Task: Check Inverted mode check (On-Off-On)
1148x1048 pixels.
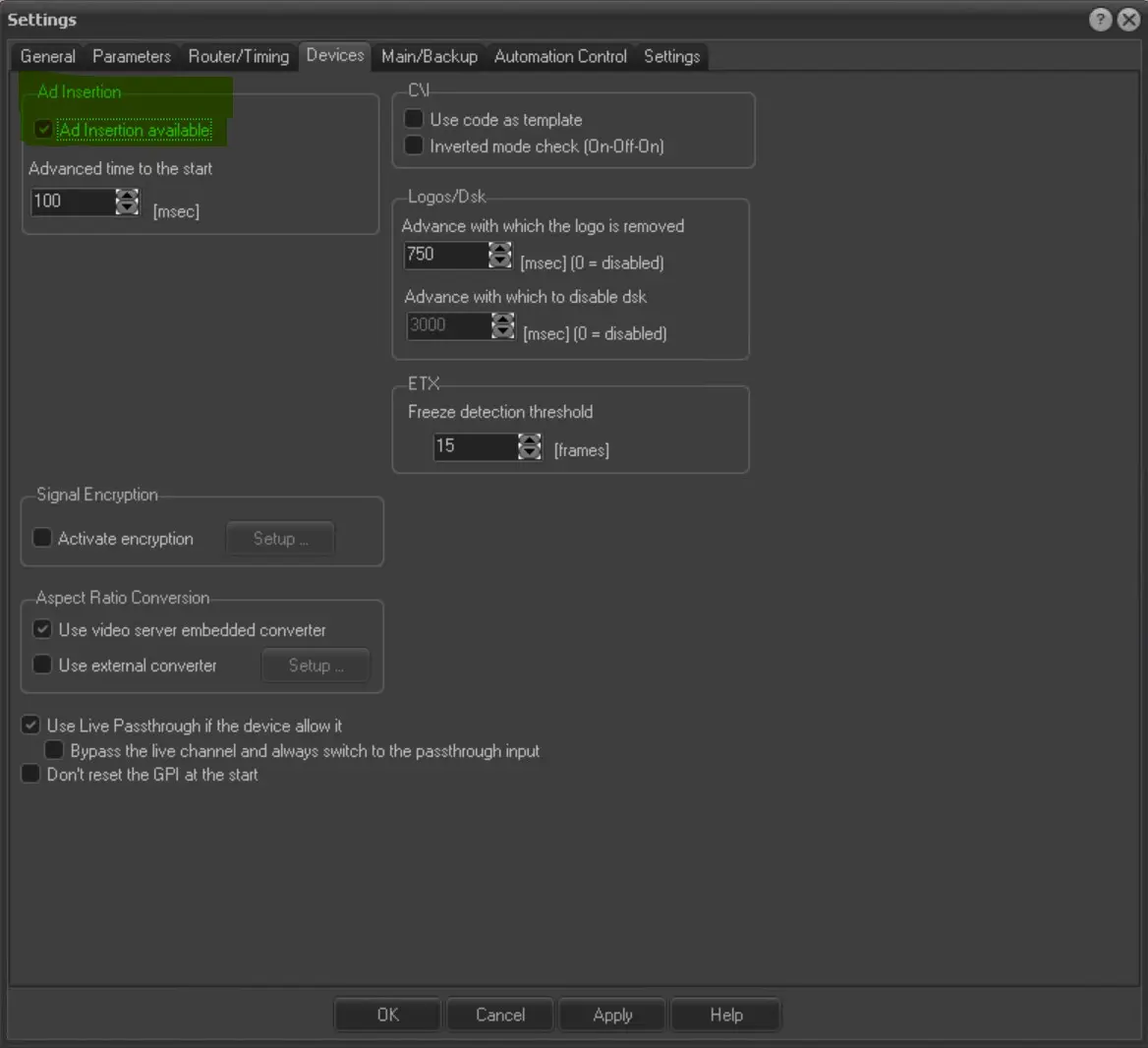Action: [x=415, y=146]
